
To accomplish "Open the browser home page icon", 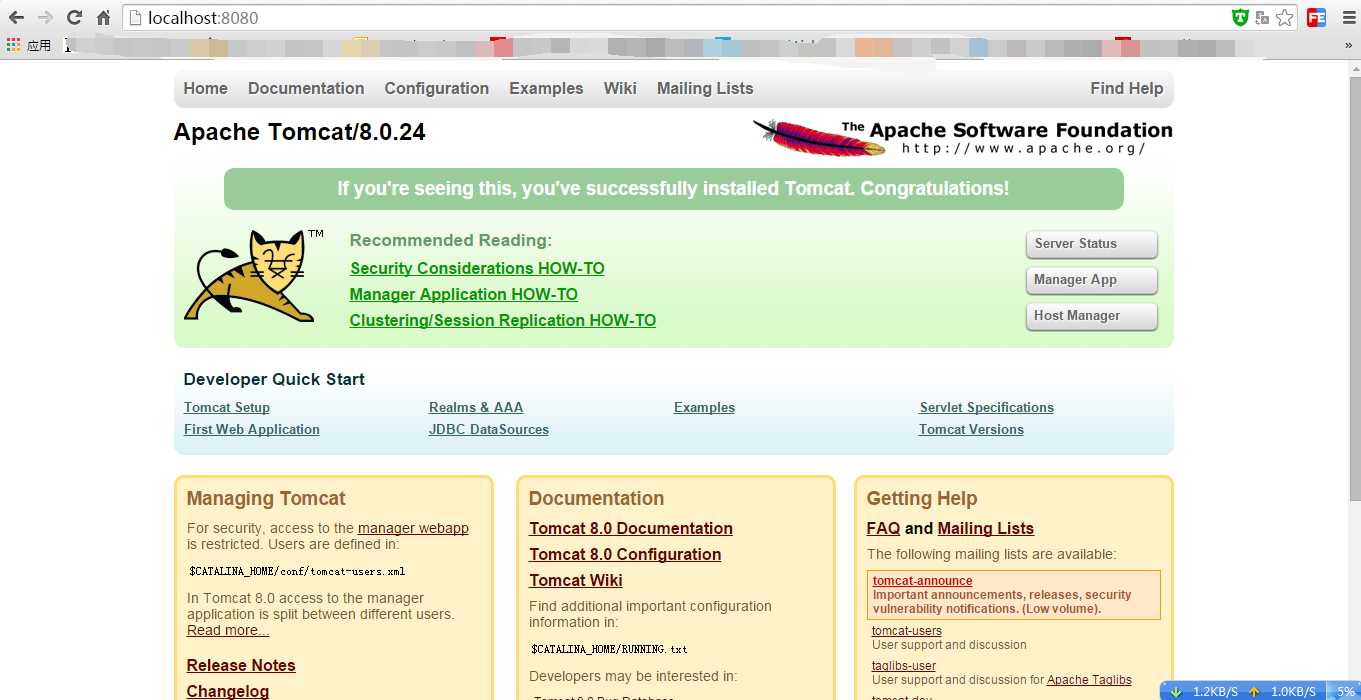I will coord(103,17).
